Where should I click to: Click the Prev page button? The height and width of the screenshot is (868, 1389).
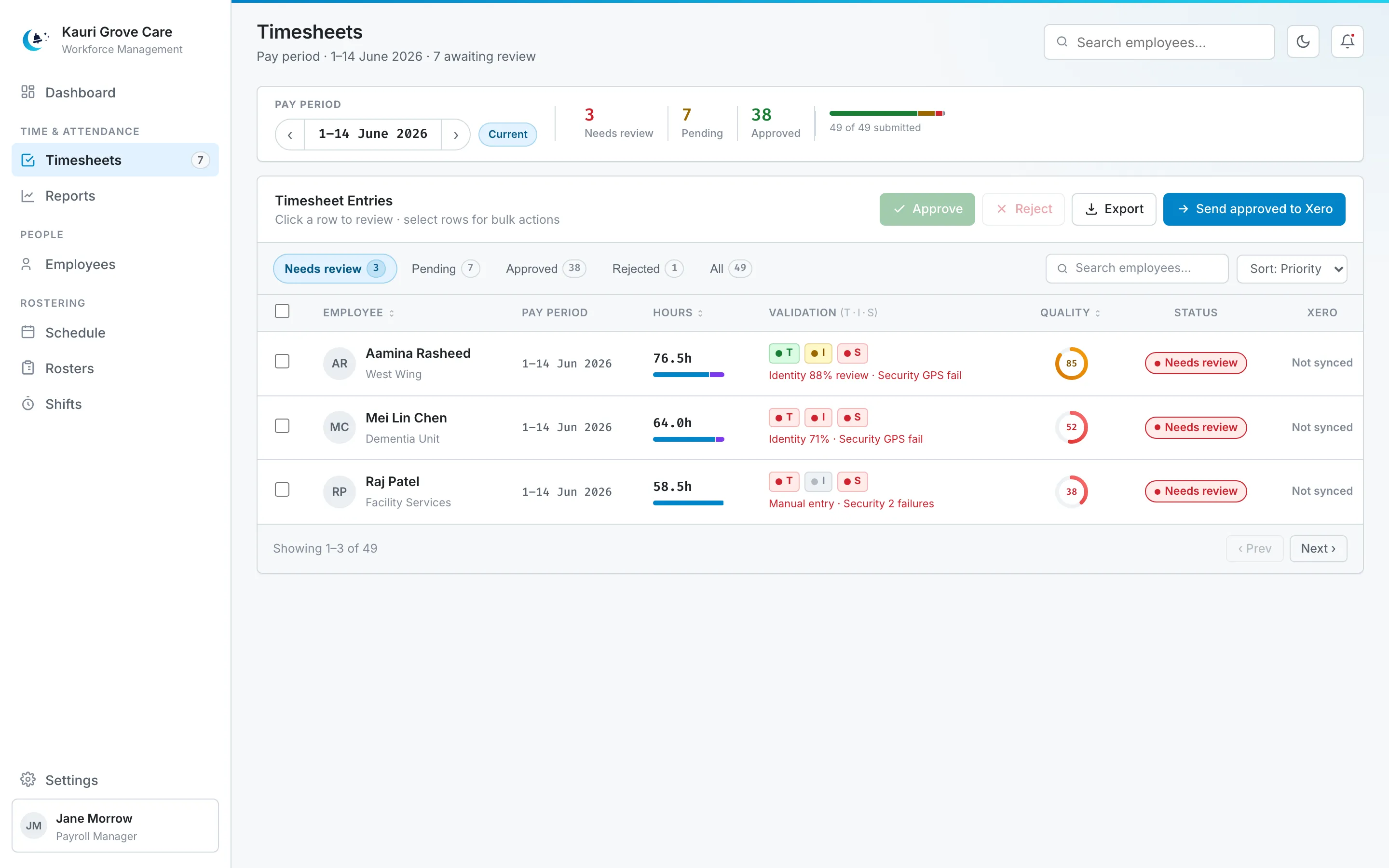click(1254, 548)
